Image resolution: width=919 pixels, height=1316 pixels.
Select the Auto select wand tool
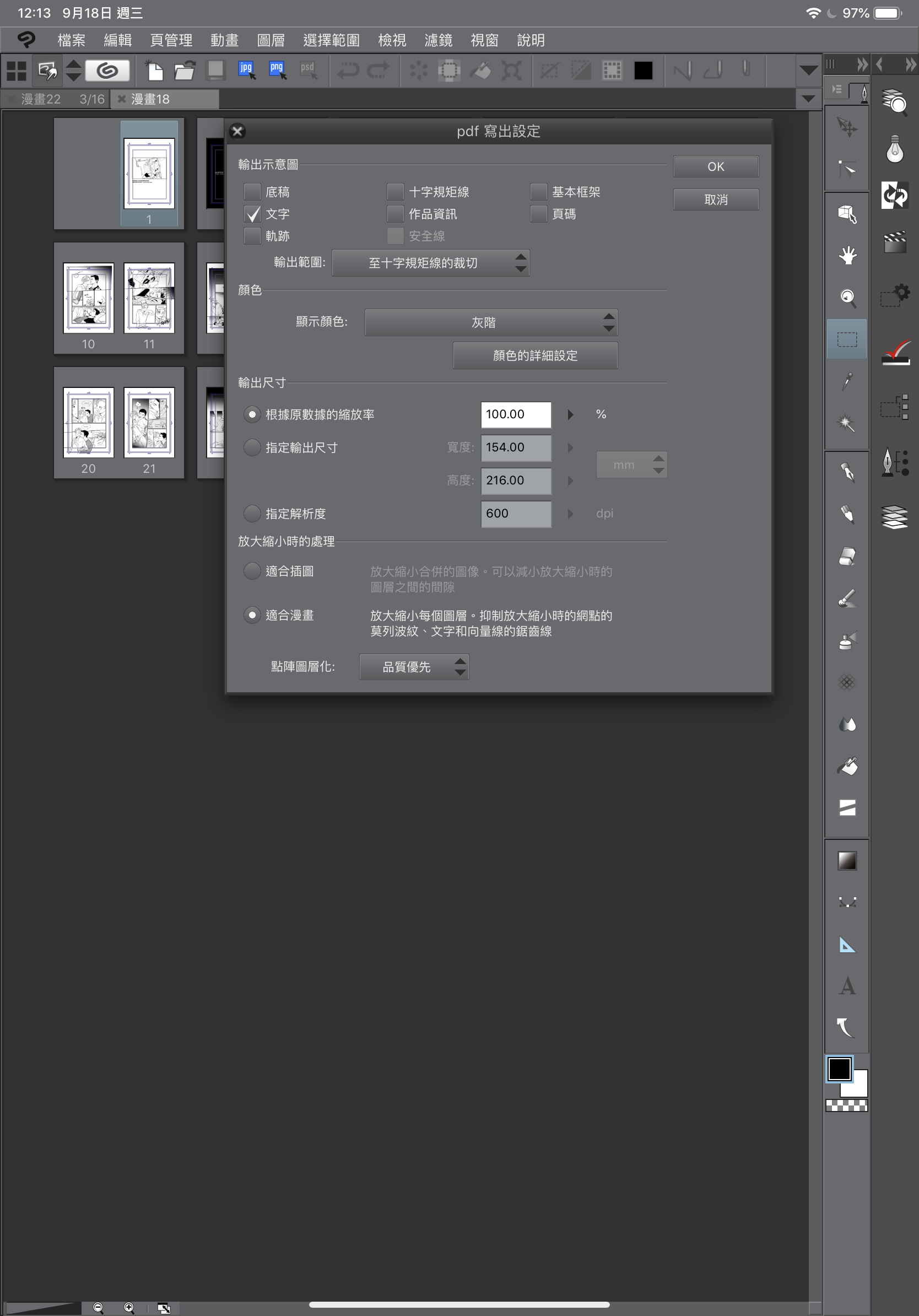847,423
